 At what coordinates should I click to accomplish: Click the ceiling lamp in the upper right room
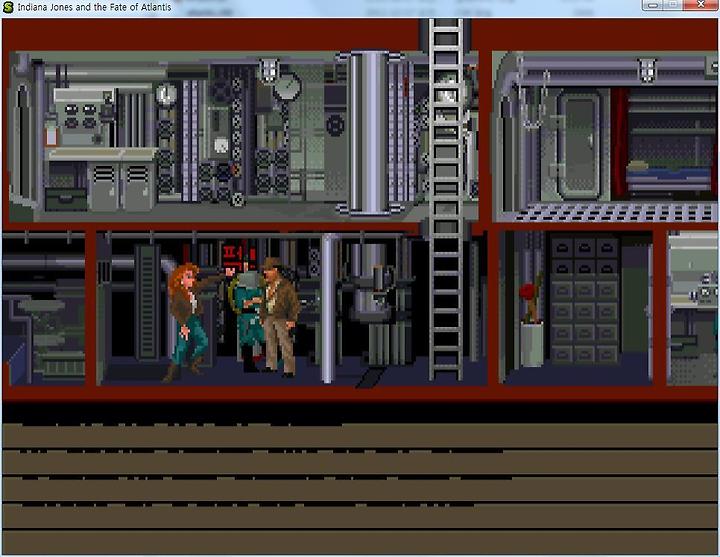click(647, 70)
